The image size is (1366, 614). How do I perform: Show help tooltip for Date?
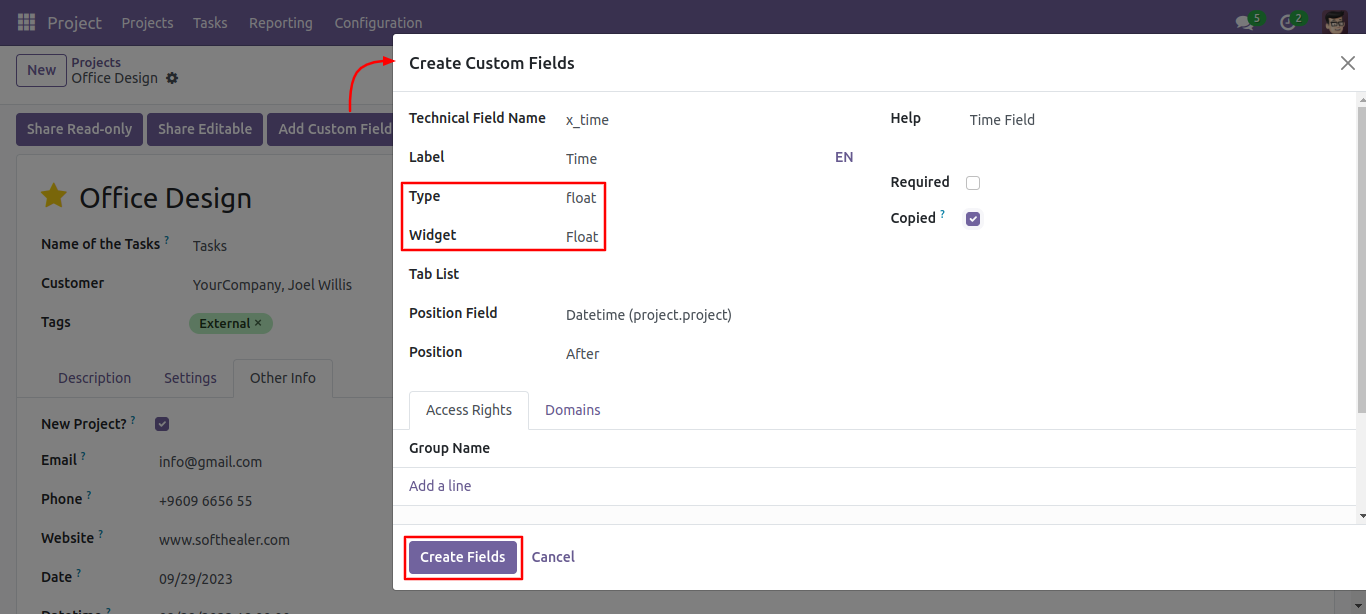[x=79, y=574]
